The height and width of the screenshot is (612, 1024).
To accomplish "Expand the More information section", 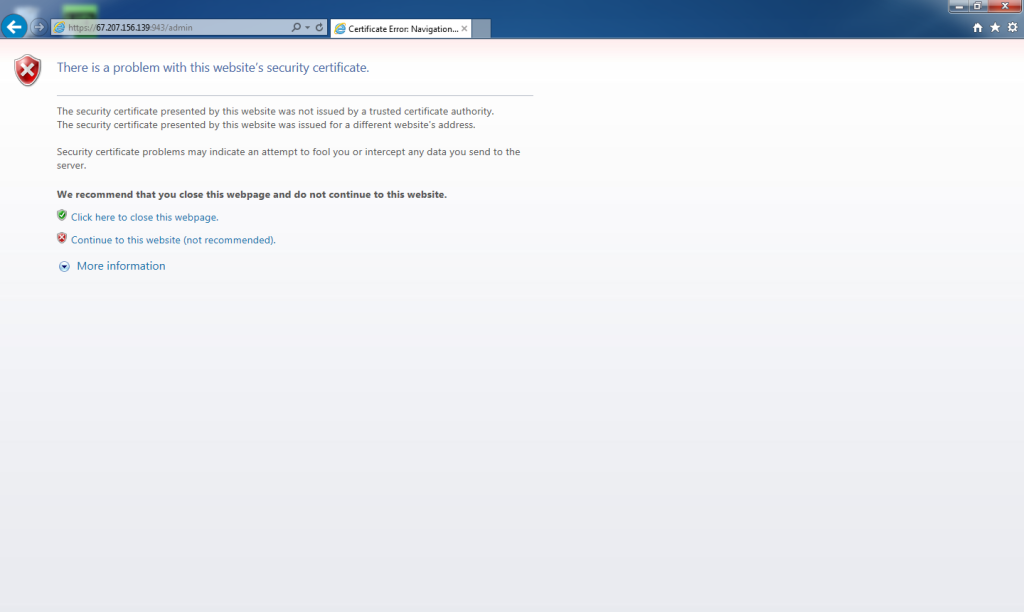I will (x=64, y=266).
